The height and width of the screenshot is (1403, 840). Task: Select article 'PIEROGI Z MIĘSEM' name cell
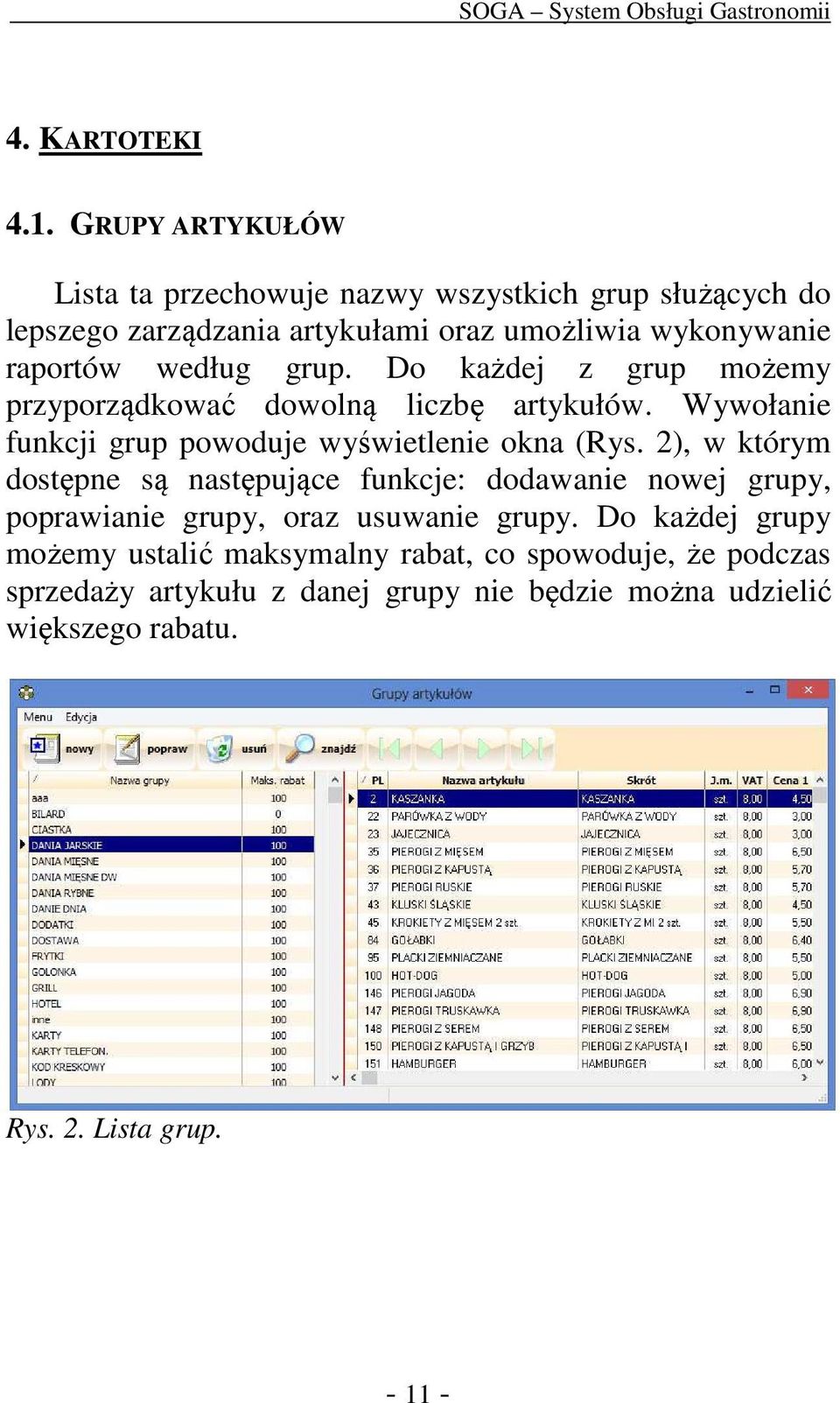pos(482,852)
